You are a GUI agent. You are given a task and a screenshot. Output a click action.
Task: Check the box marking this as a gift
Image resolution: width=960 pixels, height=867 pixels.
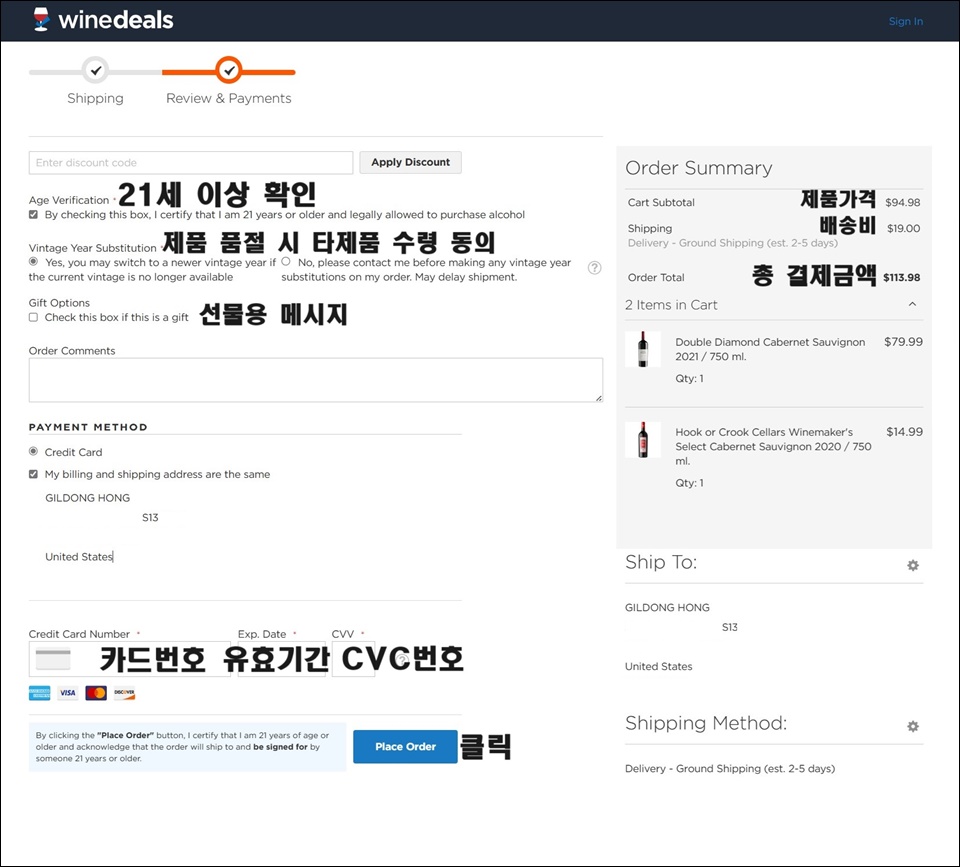click(33, 317)
